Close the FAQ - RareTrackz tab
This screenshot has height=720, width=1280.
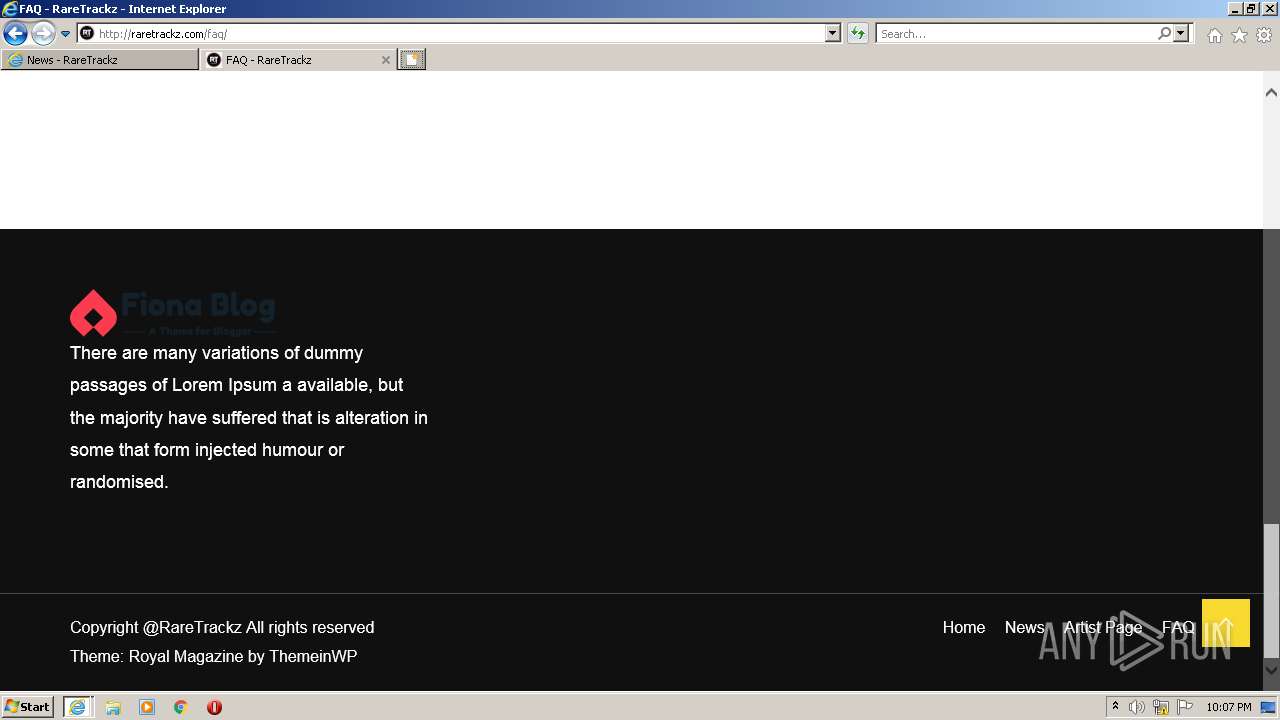coord(386,60)
